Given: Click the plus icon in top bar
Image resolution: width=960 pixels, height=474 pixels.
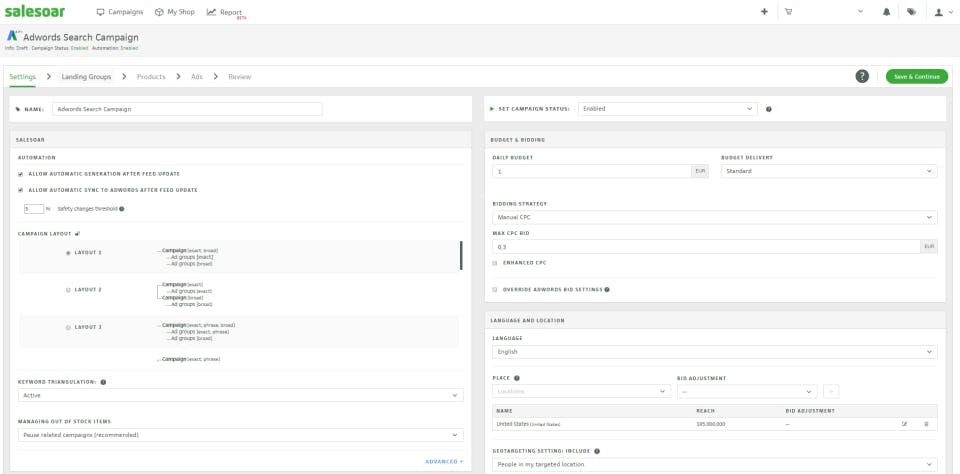Looking at the screenshot, I should (x=764, y=12).
